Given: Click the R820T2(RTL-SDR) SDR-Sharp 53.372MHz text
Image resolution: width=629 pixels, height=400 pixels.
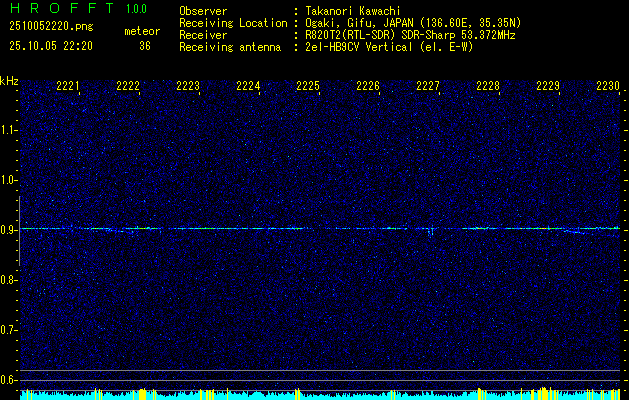Looking at the screenshot, I should (410, 35).
